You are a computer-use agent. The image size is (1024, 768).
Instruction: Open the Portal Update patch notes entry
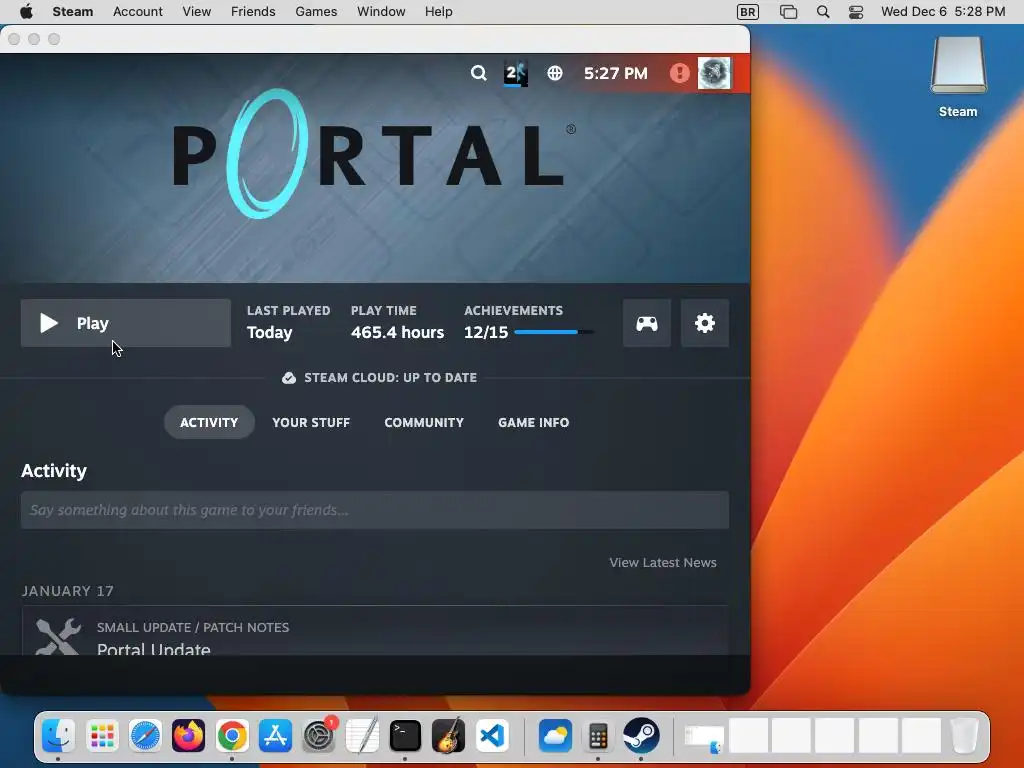coord(375,632)
